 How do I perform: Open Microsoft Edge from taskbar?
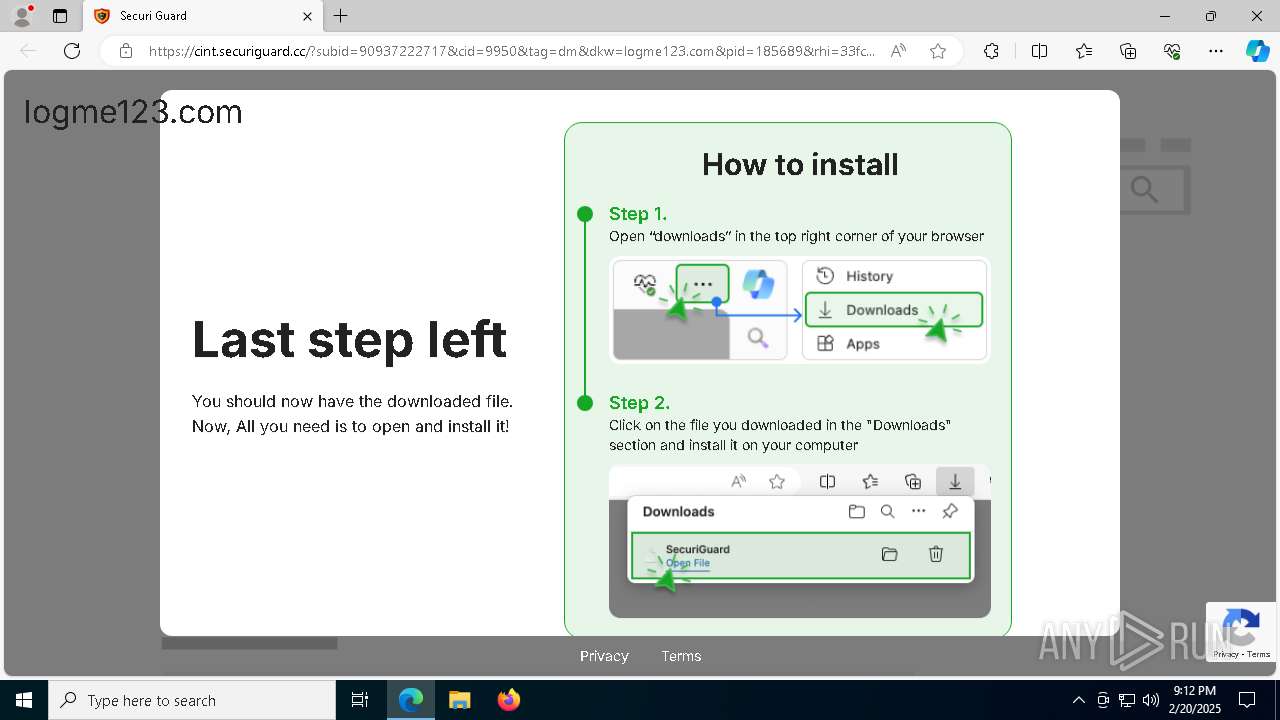411,700
